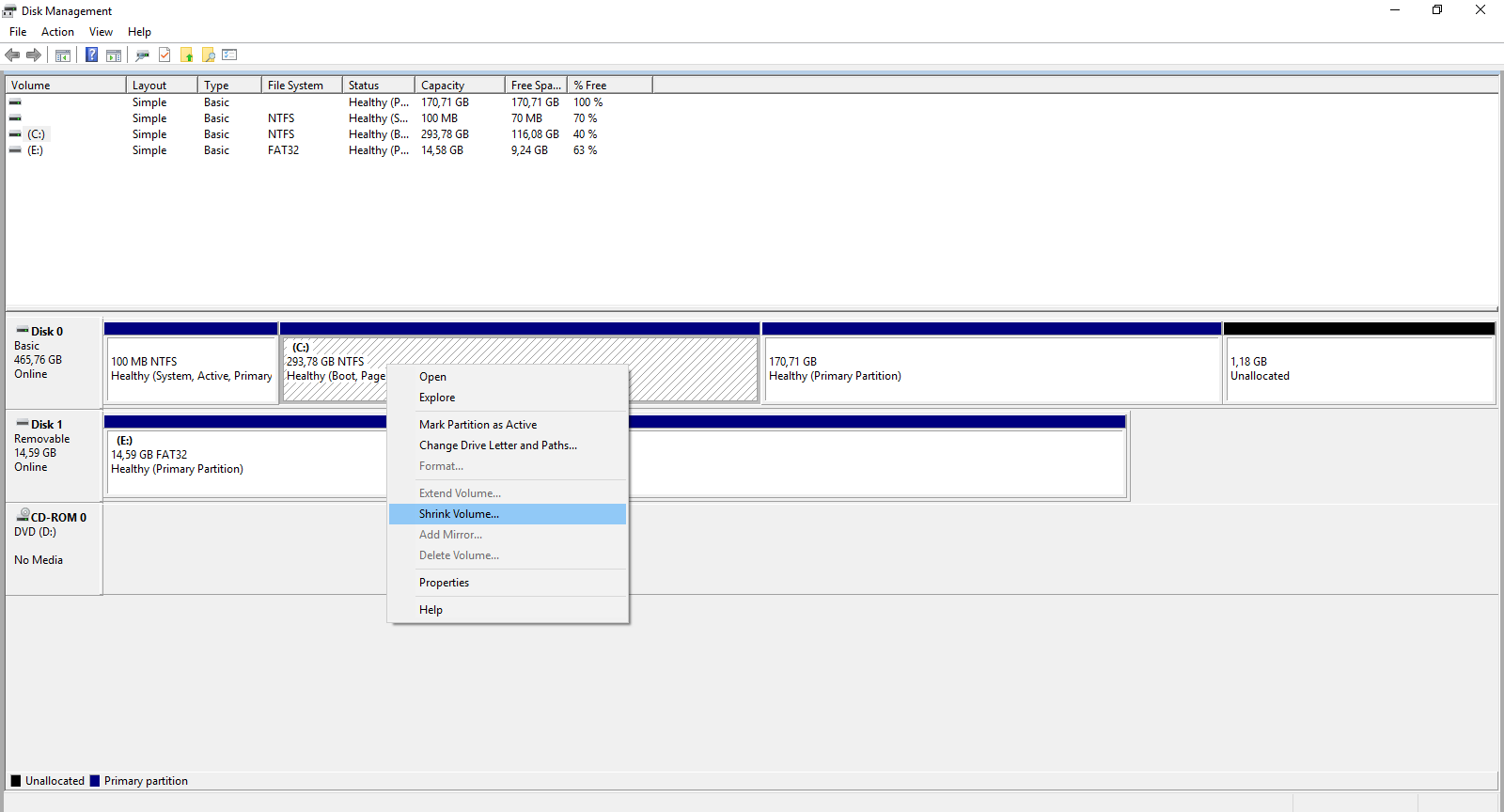
Task: Click the Back arrow in the toolbar
Action: coord(12,55)
